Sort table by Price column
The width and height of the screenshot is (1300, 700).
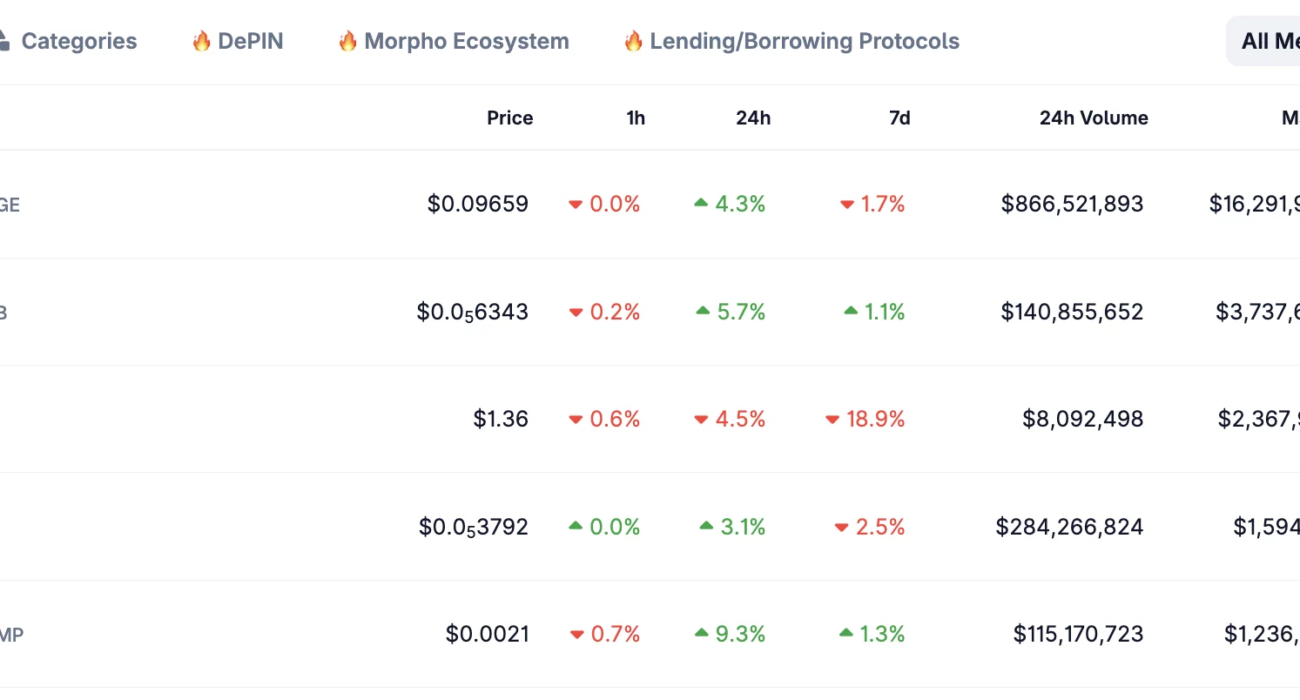509,118
